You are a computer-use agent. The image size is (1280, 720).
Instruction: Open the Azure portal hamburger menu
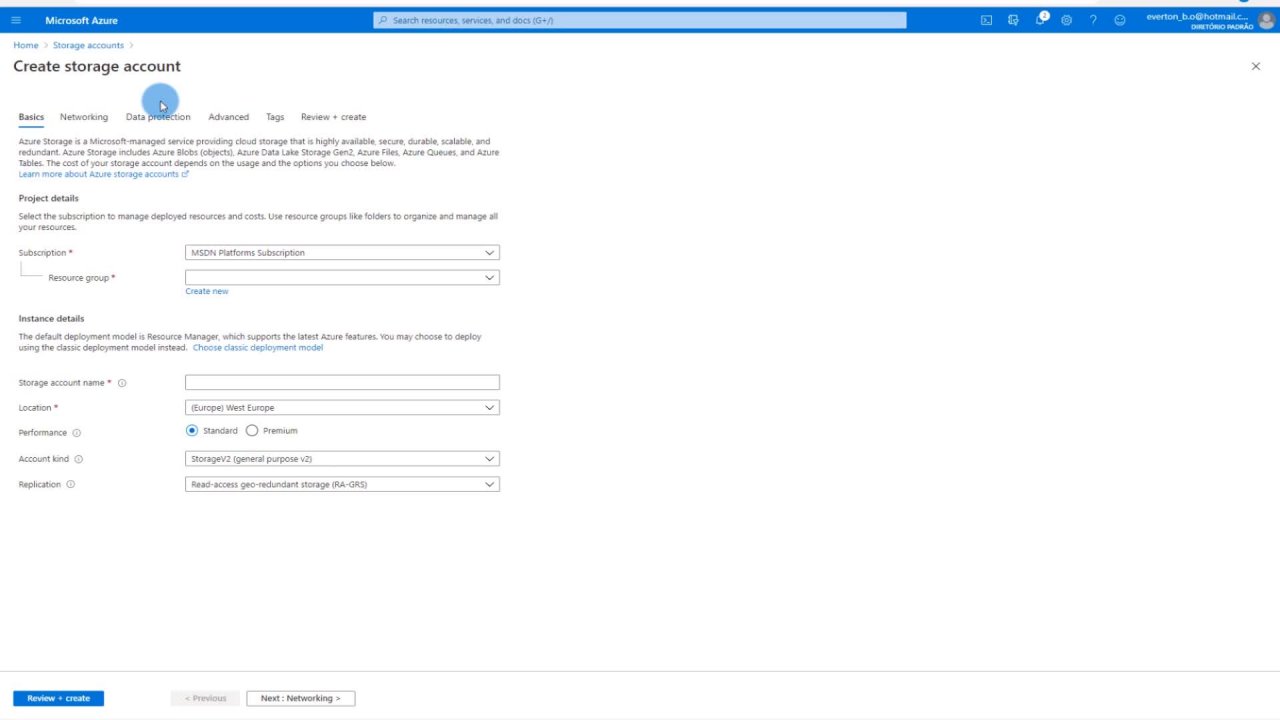click(15, 20)
